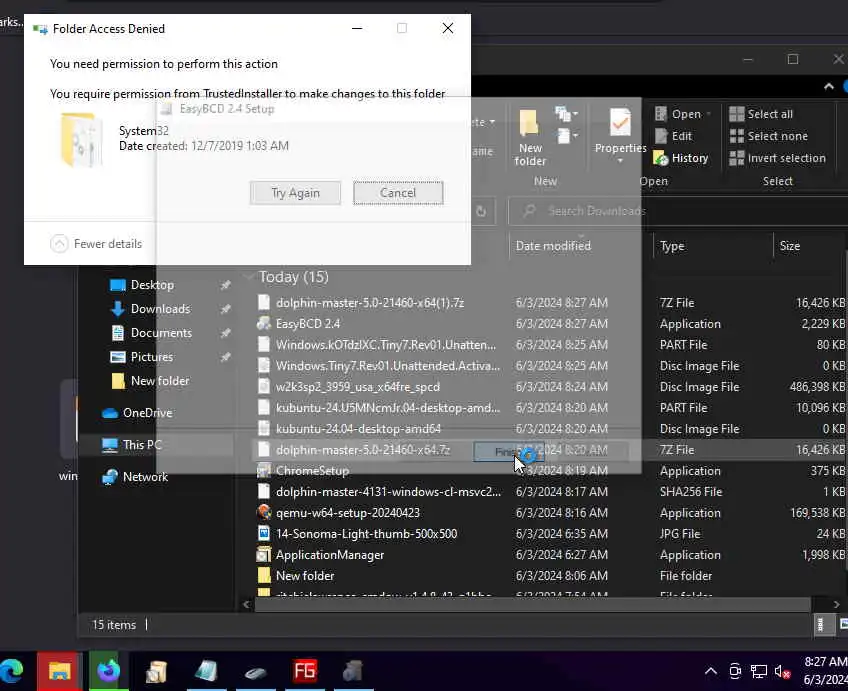848x691 pixels.
Task: Click Select all in ribbon
Action: click(761, 114)
